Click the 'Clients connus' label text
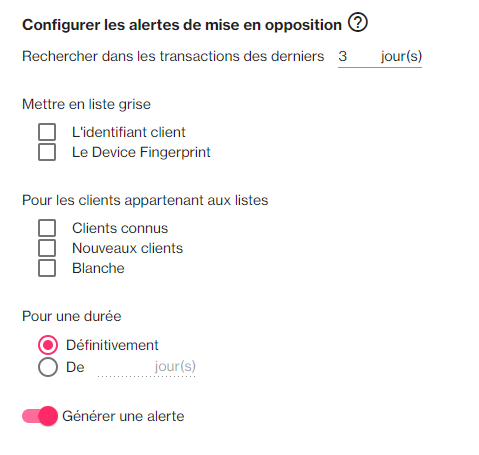479x455 pixels. tap(120, 228)
